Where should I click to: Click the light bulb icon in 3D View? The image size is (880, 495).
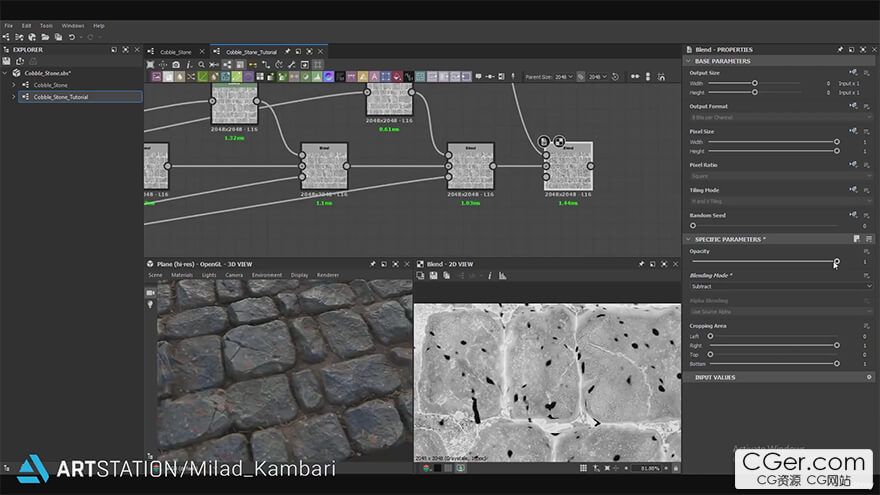tap(150, 304)
